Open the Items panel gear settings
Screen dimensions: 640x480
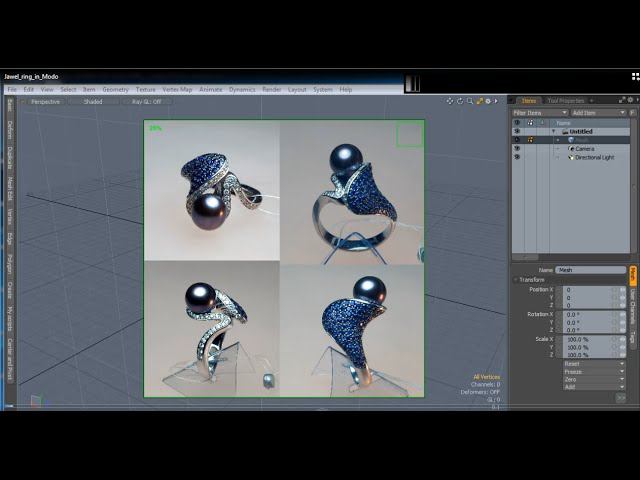pos(630,100)
